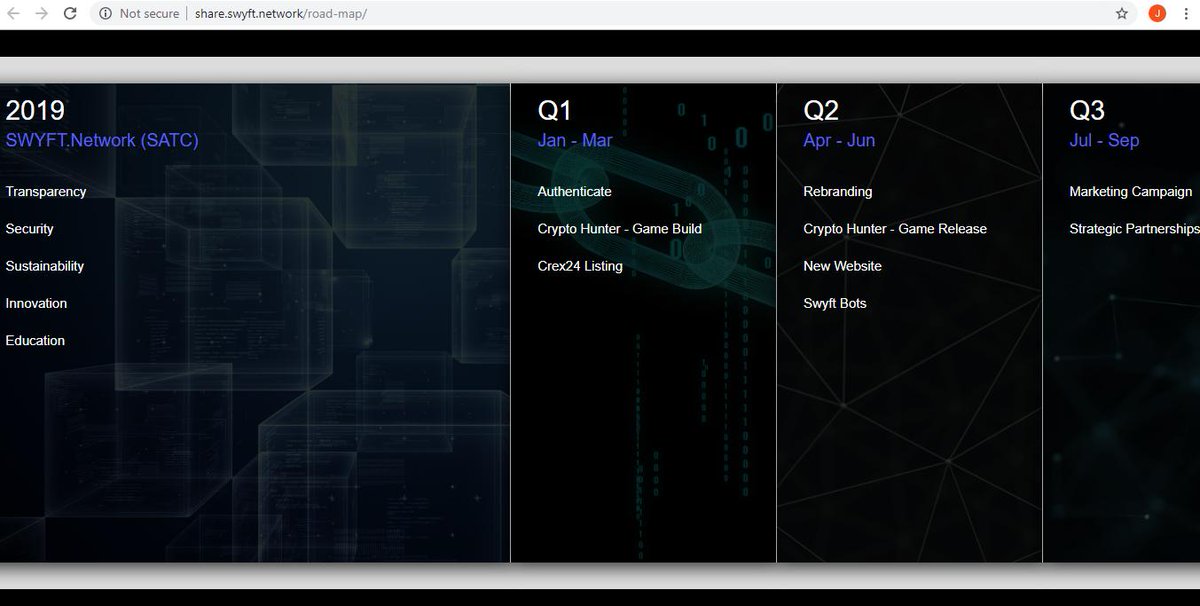Click the browser forward arrow
The height and width of the screenshot is (606, 1200).
pos(41,14)
